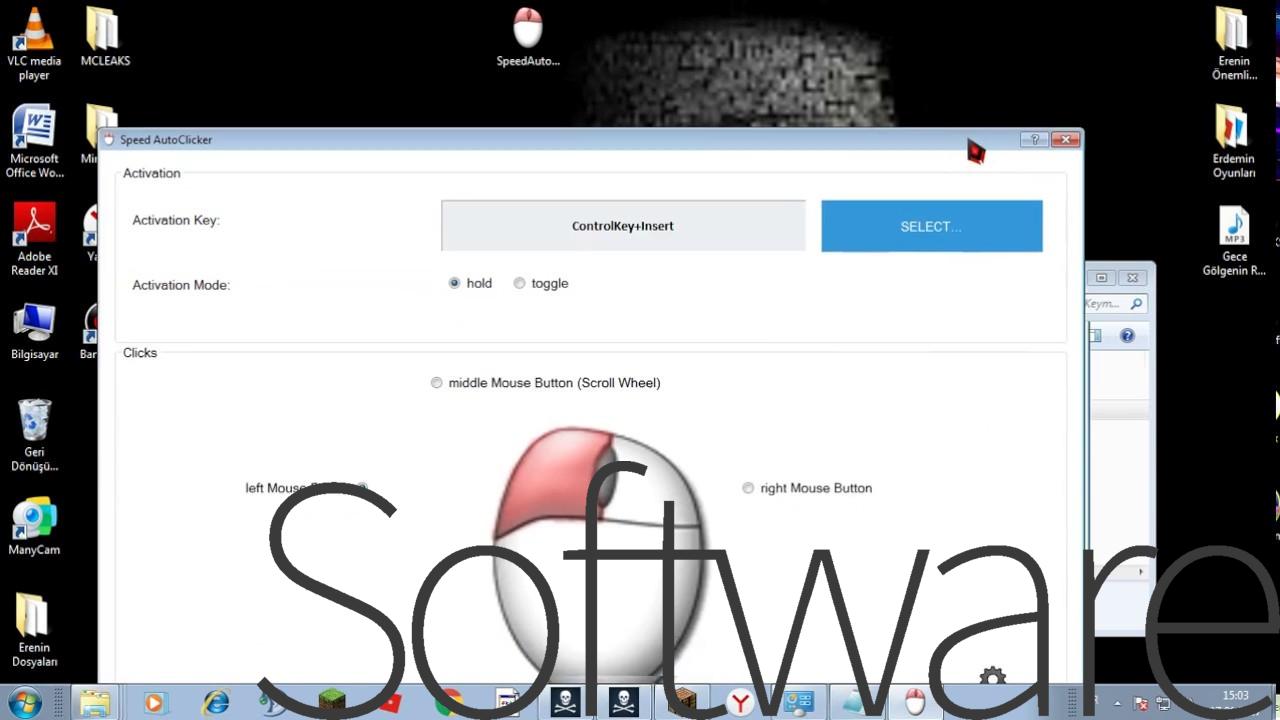
Task: Click the Activation group heading
Action: [x=152, y=173]
